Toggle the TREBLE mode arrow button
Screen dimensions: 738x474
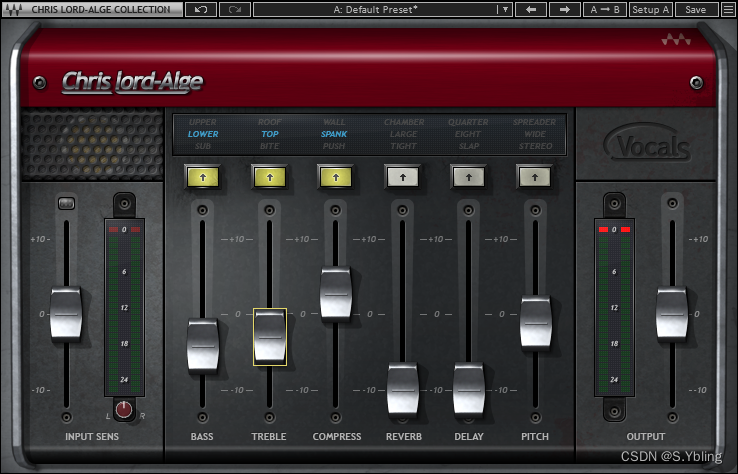270,177
